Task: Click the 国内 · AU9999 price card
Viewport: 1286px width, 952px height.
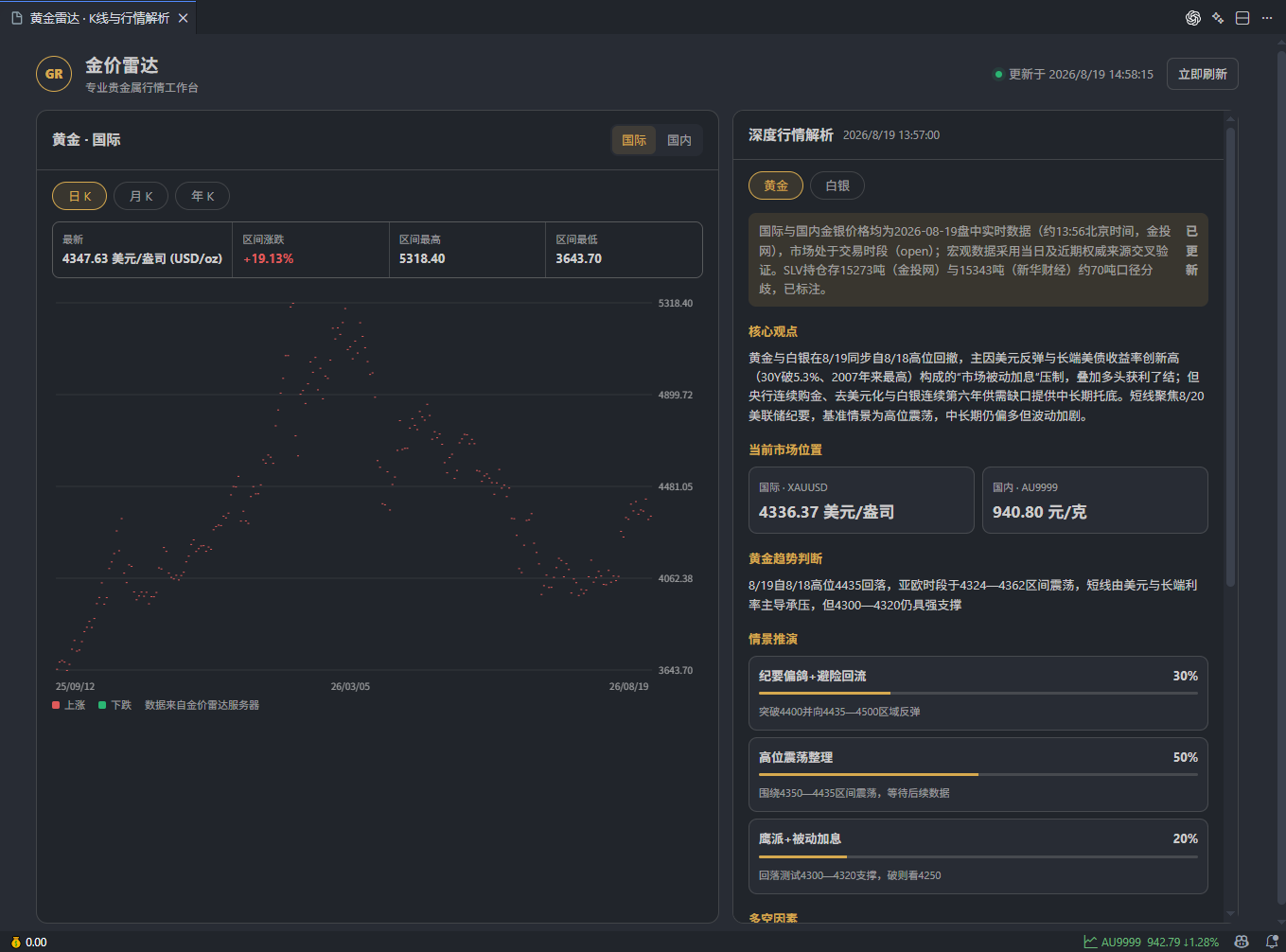Action: [1095, 500]
